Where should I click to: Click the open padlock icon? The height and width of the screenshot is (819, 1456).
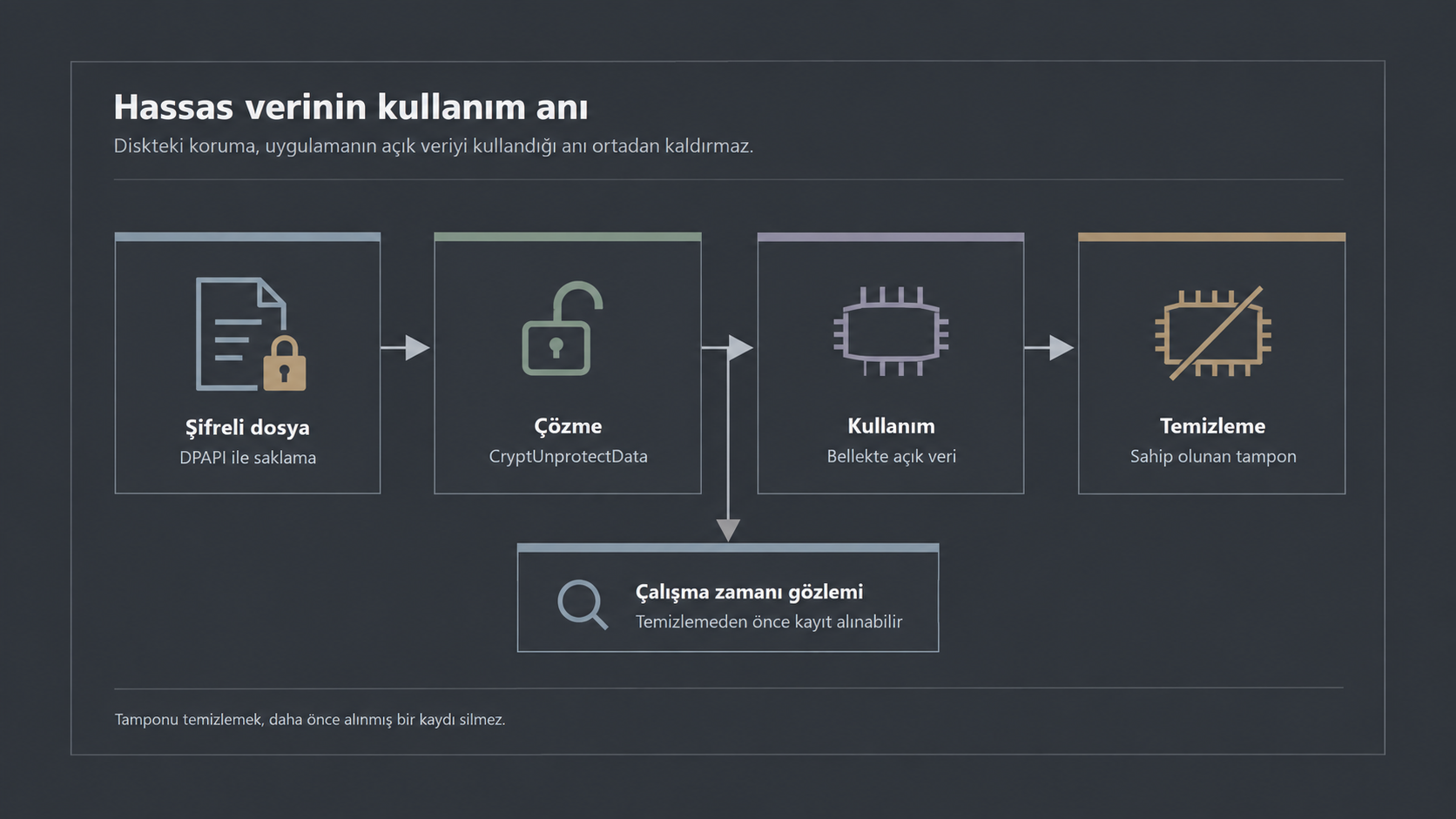click(x=563, y=328)
